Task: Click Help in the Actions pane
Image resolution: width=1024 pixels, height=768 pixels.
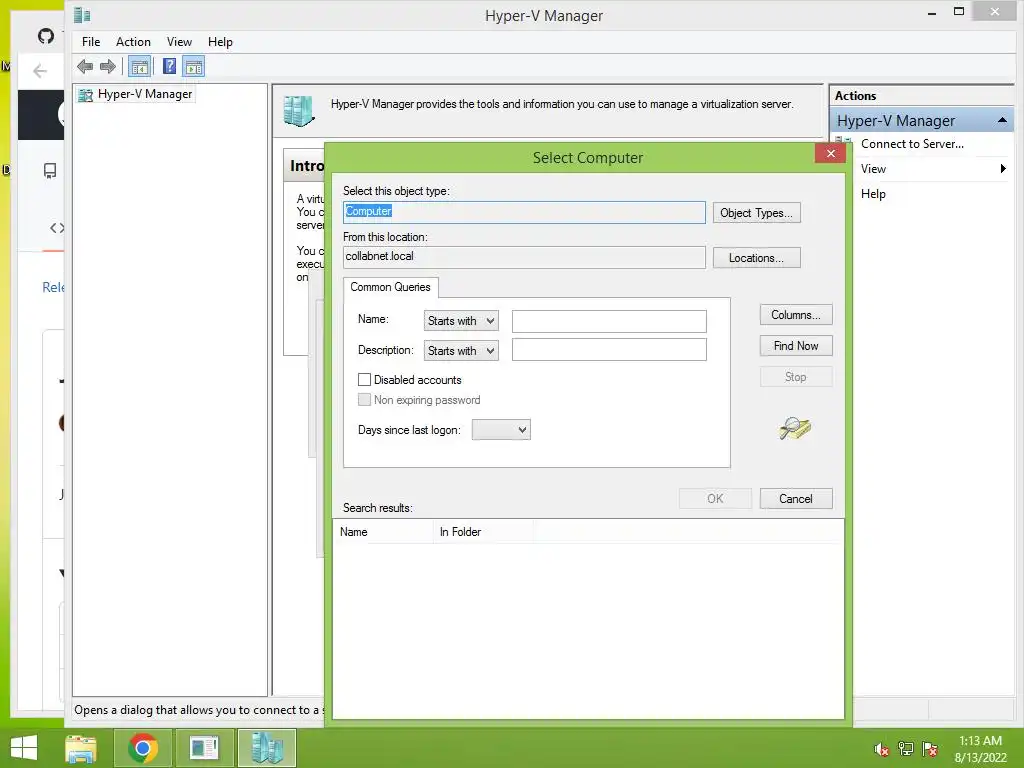Action: click(x=873, y=194)
